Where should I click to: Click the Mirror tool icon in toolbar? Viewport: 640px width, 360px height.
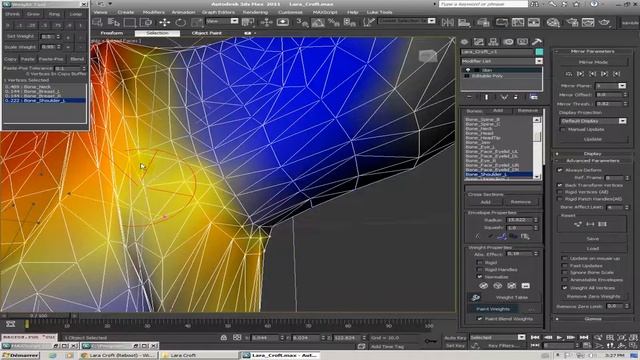click(447, 22)
